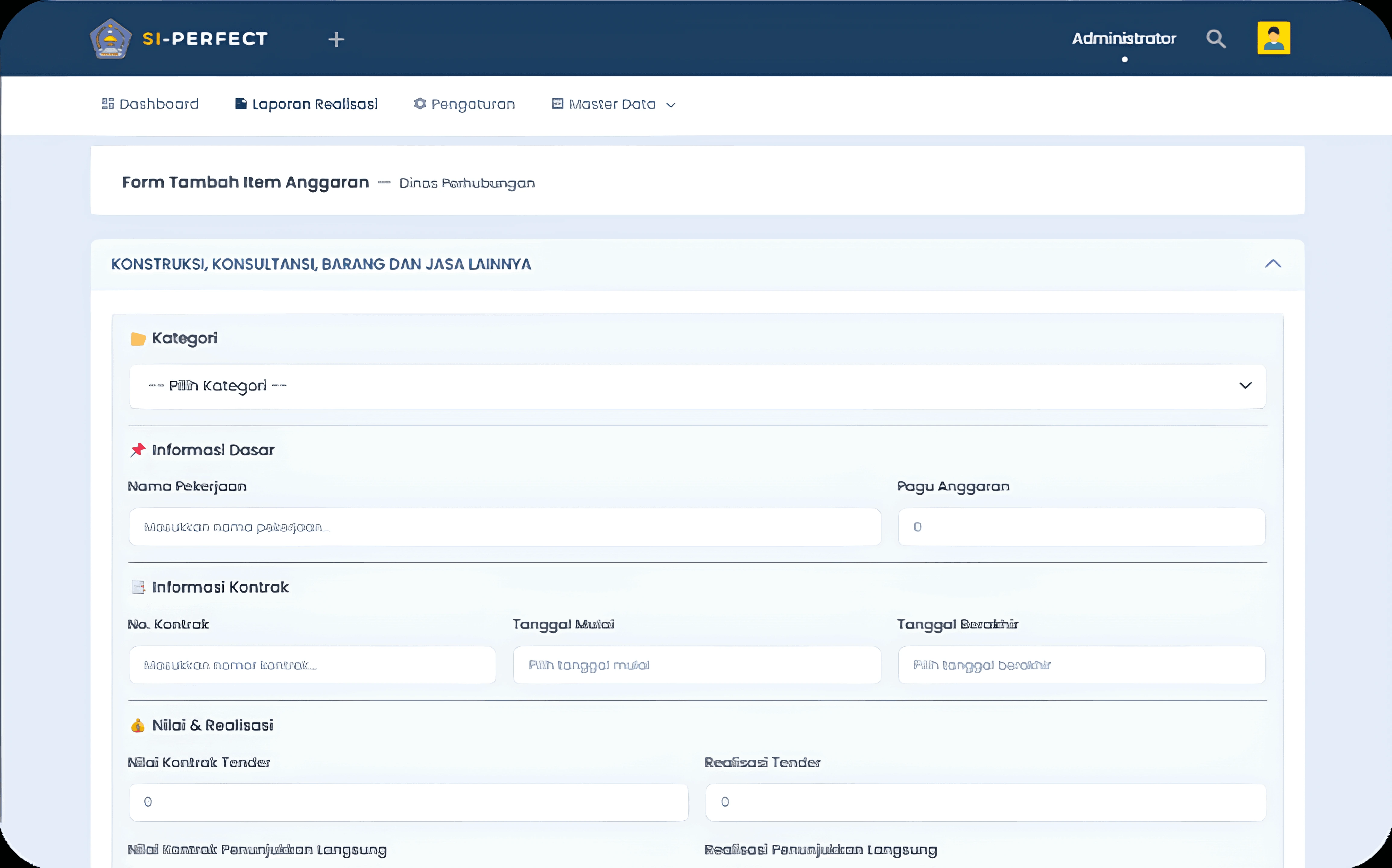Screen dimensions: 1392x868
Task: Click the Laporan Realisasi document icon
Action: point(241,103)
